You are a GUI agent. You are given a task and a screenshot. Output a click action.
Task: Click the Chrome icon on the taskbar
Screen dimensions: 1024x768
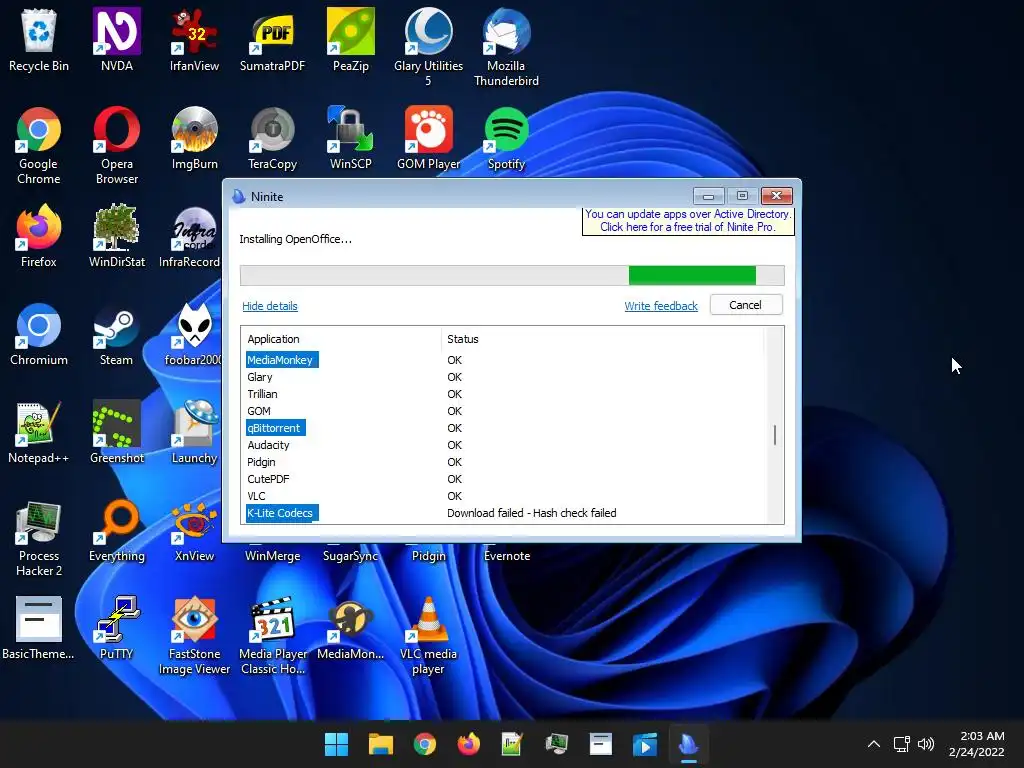(x=424, y=744)
